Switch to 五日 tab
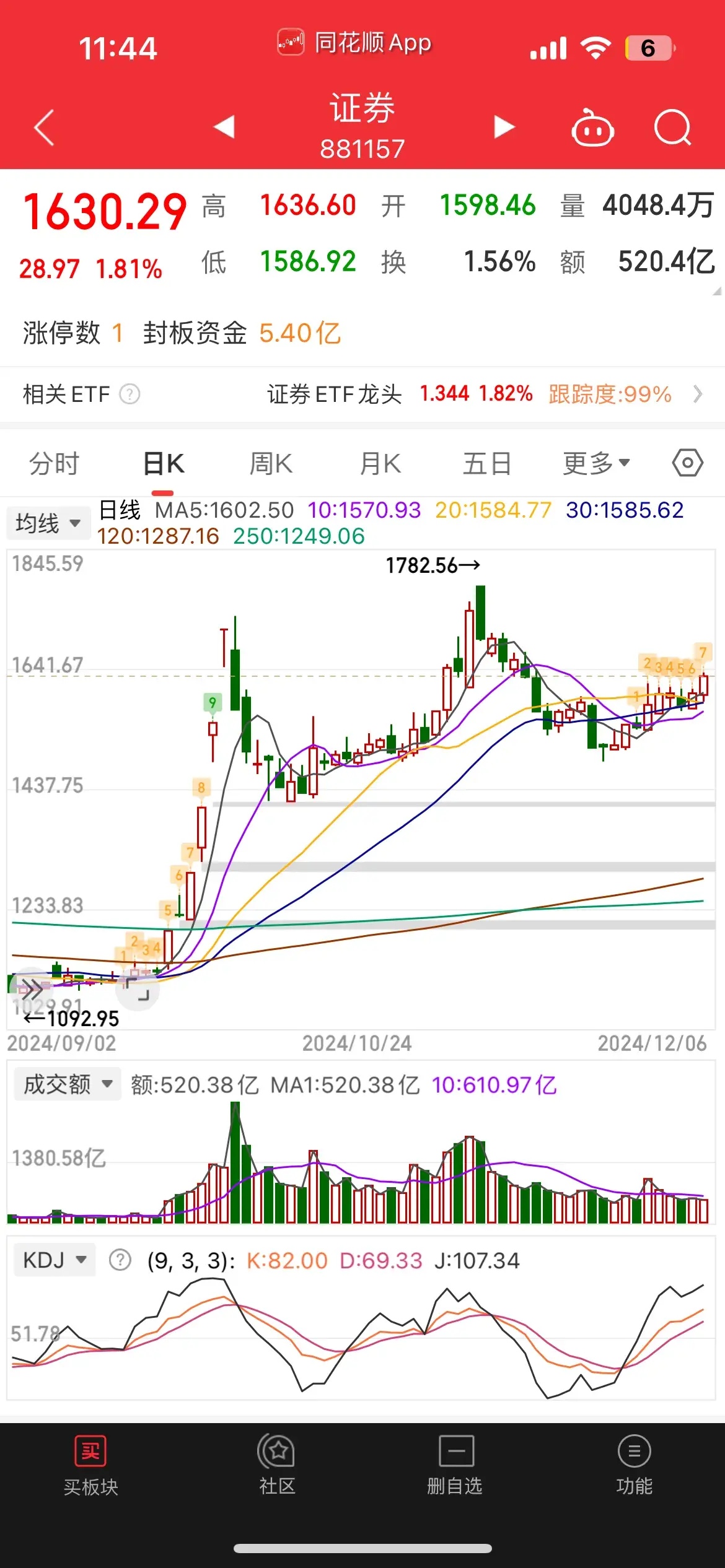 (x=487, y=463)
